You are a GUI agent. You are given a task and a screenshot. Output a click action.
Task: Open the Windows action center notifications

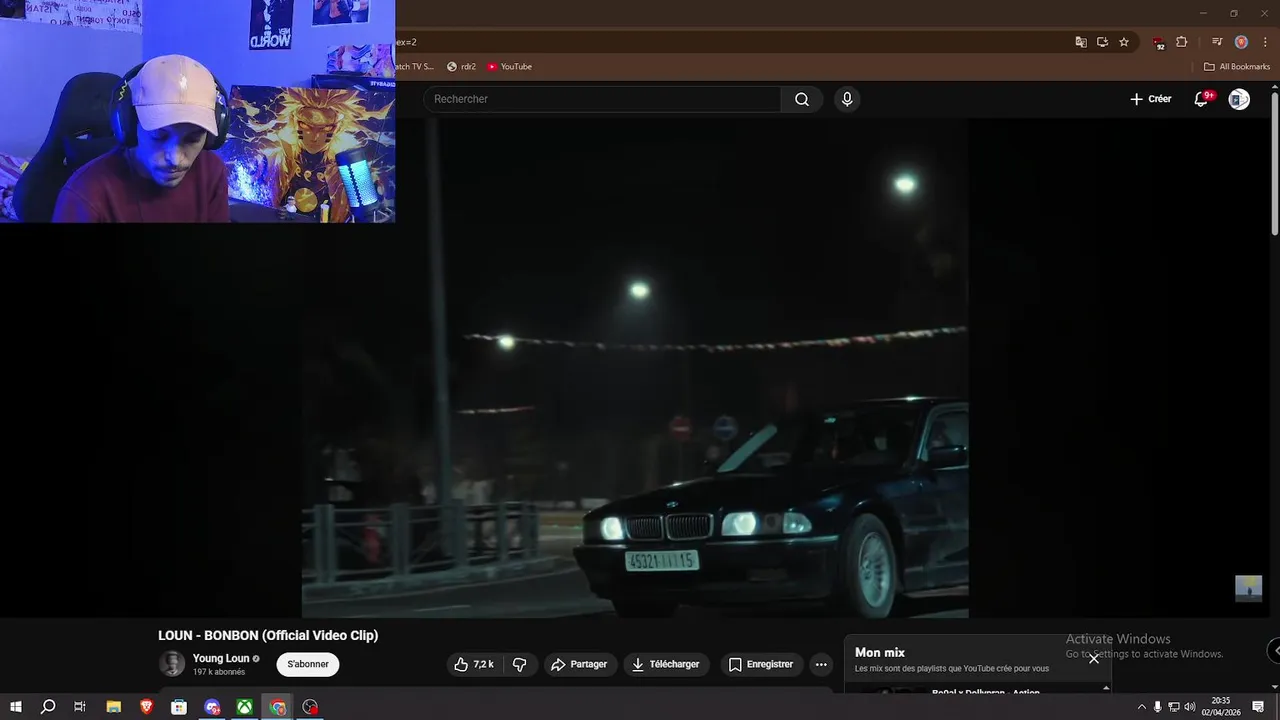click(1259, 707)
